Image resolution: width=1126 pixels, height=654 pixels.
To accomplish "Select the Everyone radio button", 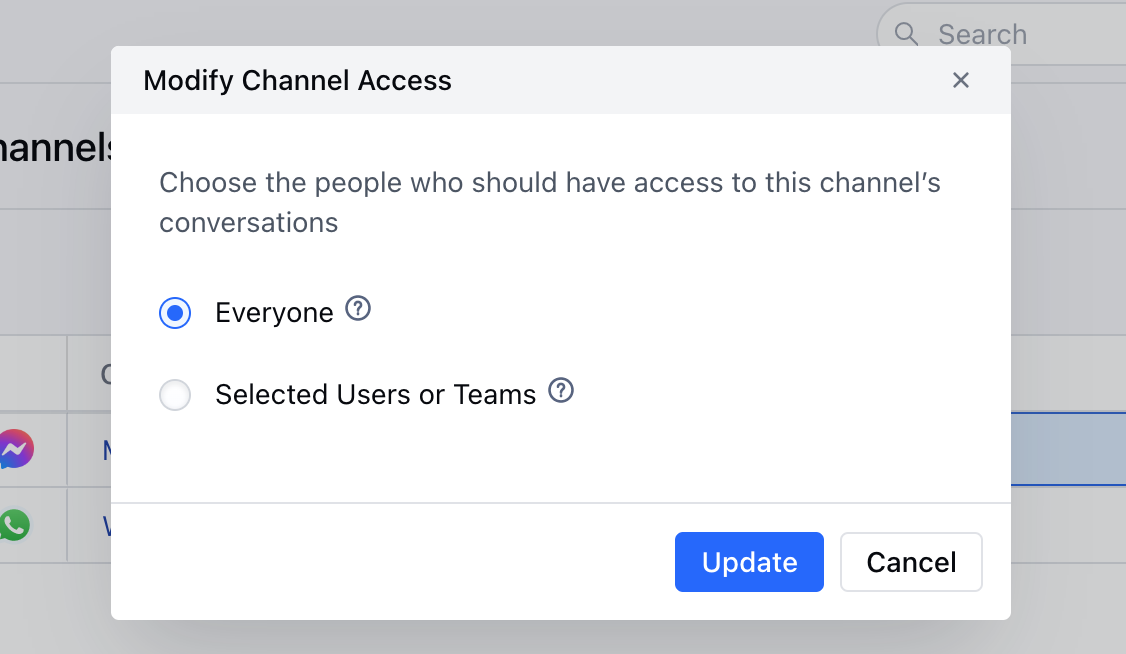I will click(175, 313).
